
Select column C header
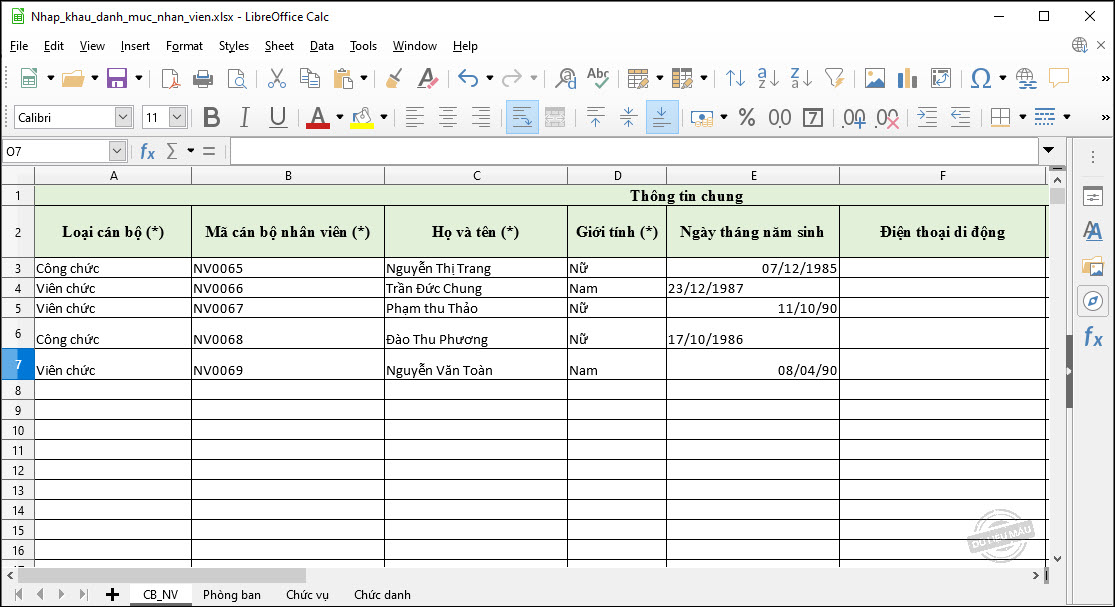point(475,175)
